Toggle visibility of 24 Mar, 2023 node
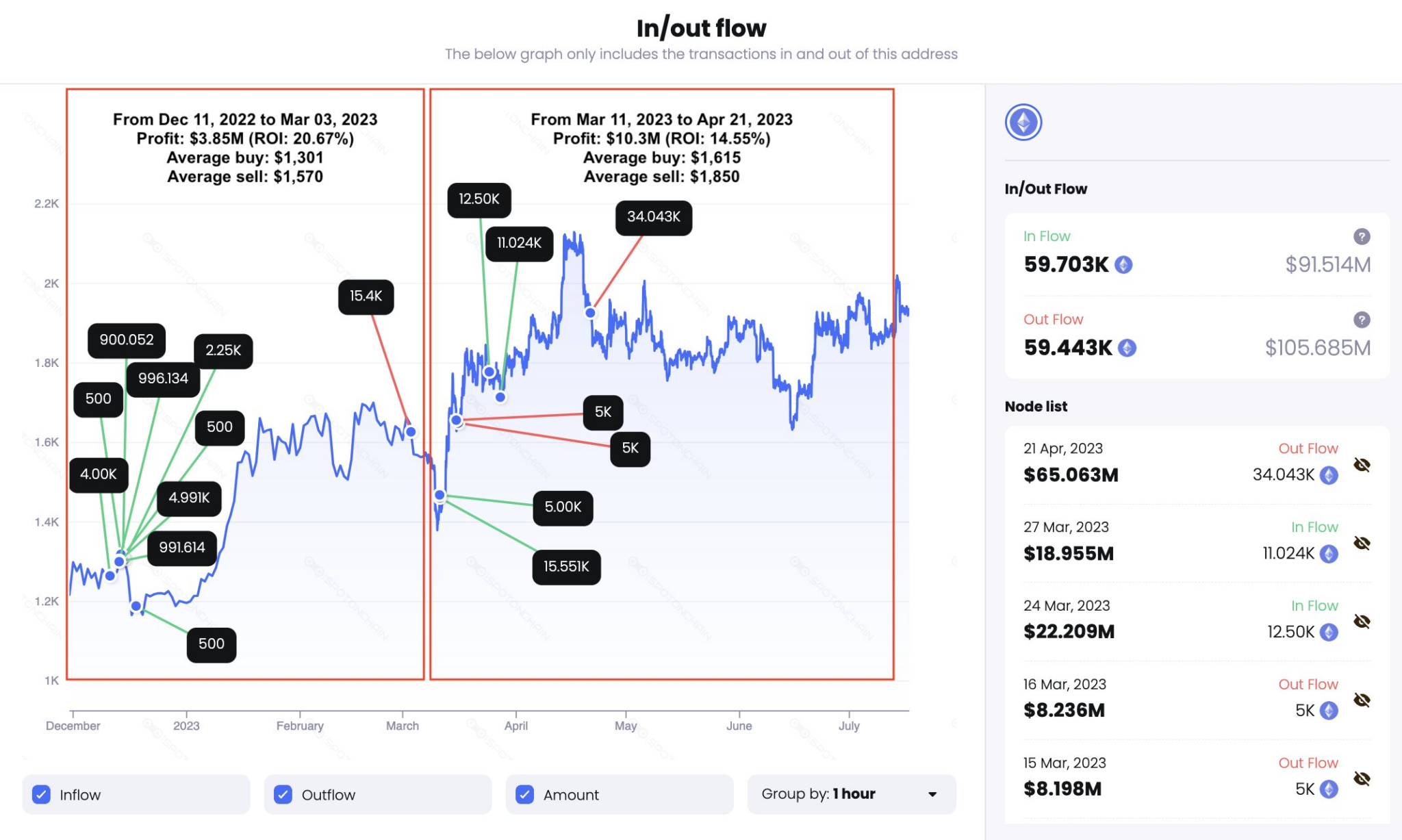The image size is (1402, 840). (1362, 622)
